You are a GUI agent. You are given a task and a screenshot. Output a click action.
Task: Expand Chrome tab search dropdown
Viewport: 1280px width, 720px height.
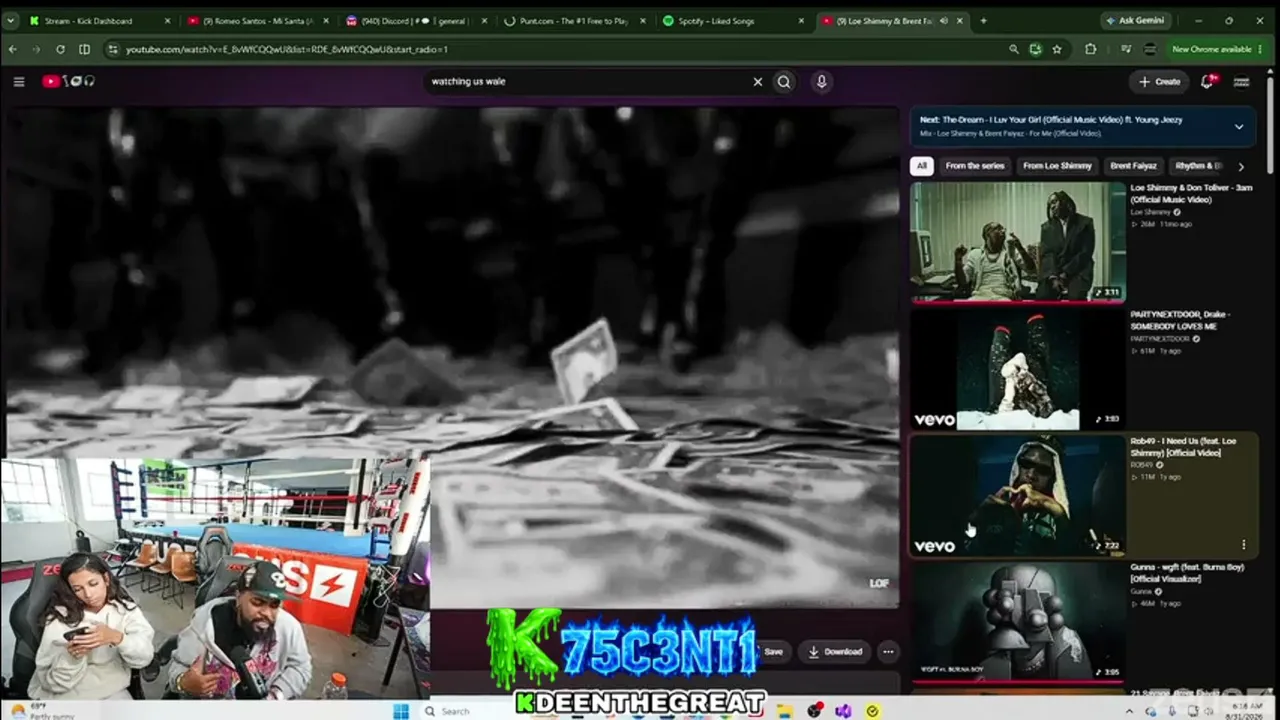coord(13,20)
